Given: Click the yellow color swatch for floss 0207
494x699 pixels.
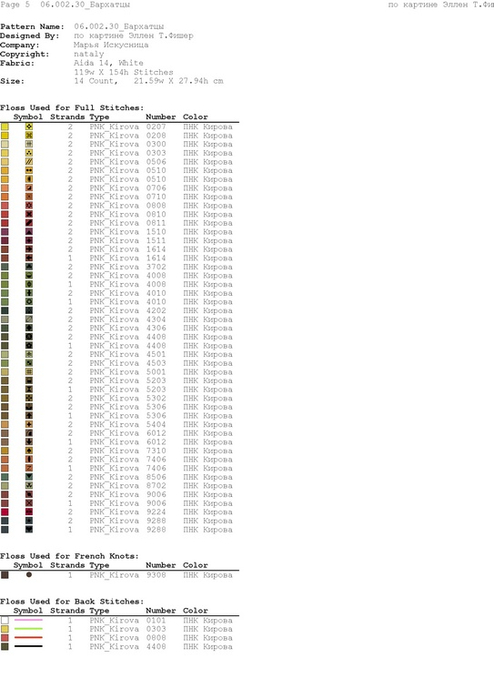Looking at the screenshot, I should 5,127.
